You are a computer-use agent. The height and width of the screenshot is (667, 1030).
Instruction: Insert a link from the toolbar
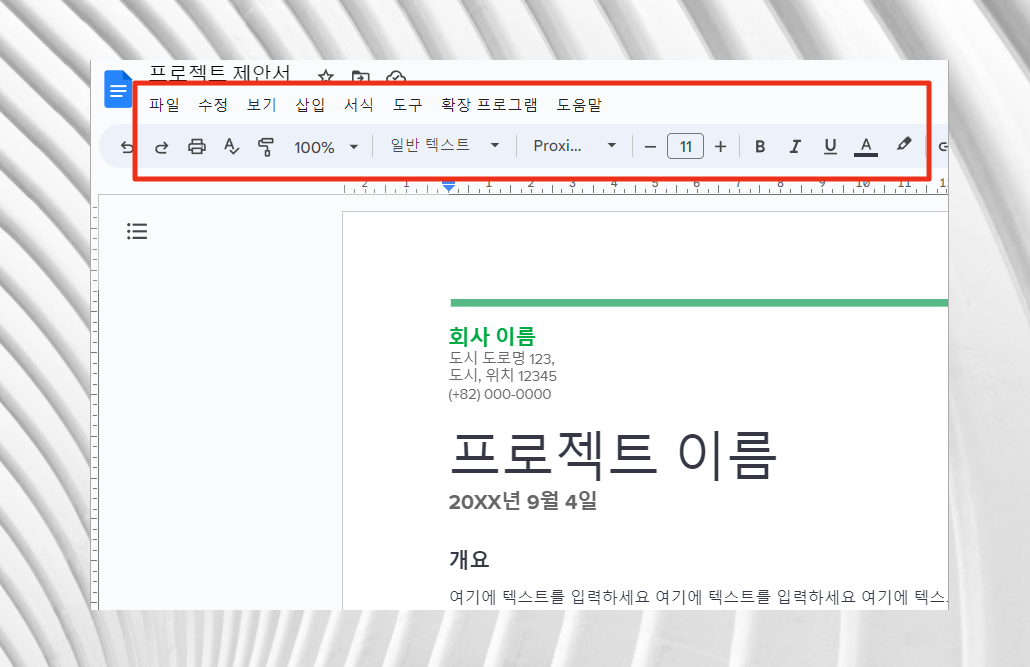click(943, 146)
